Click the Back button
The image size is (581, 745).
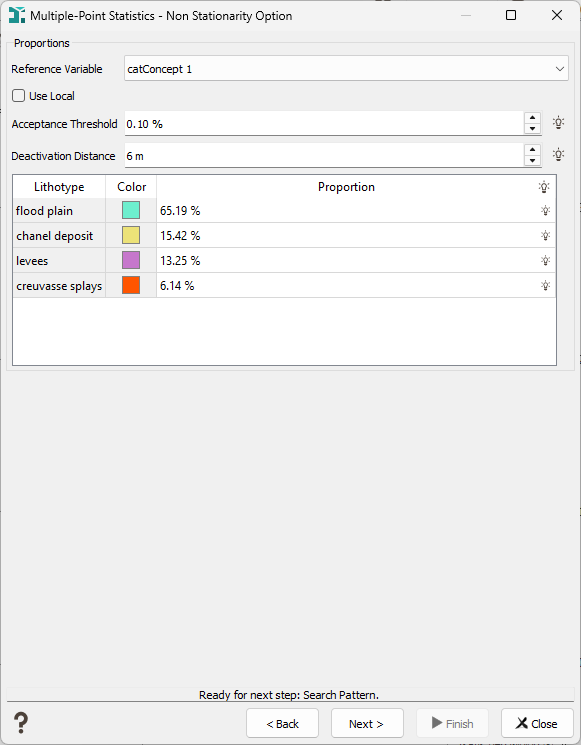(282, 724)
